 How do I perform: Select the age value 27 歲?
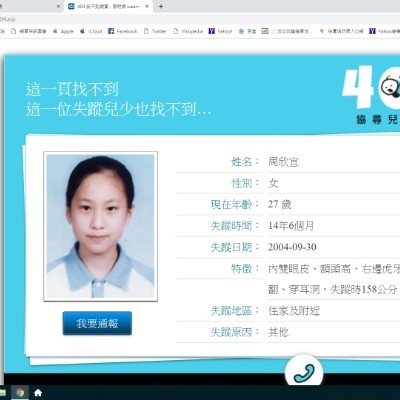point(279,204)
